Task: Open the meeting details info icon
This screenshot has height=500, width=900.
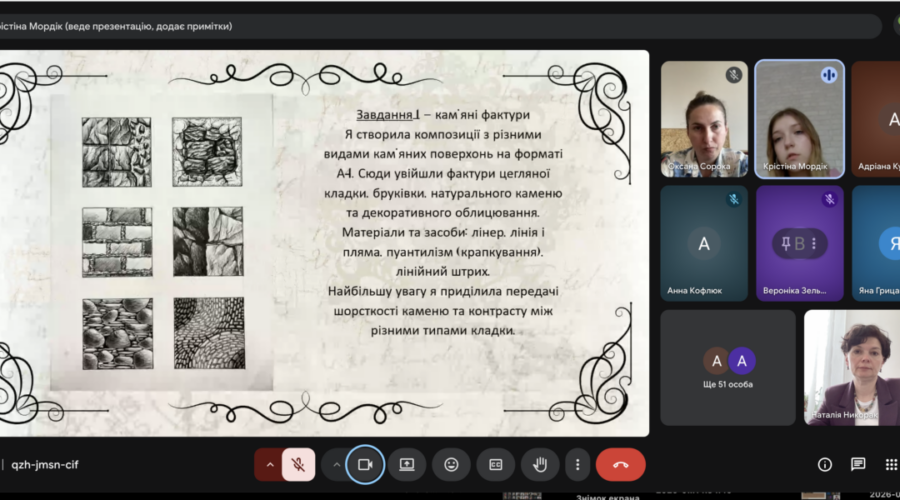Action: (x=825, y=464)
